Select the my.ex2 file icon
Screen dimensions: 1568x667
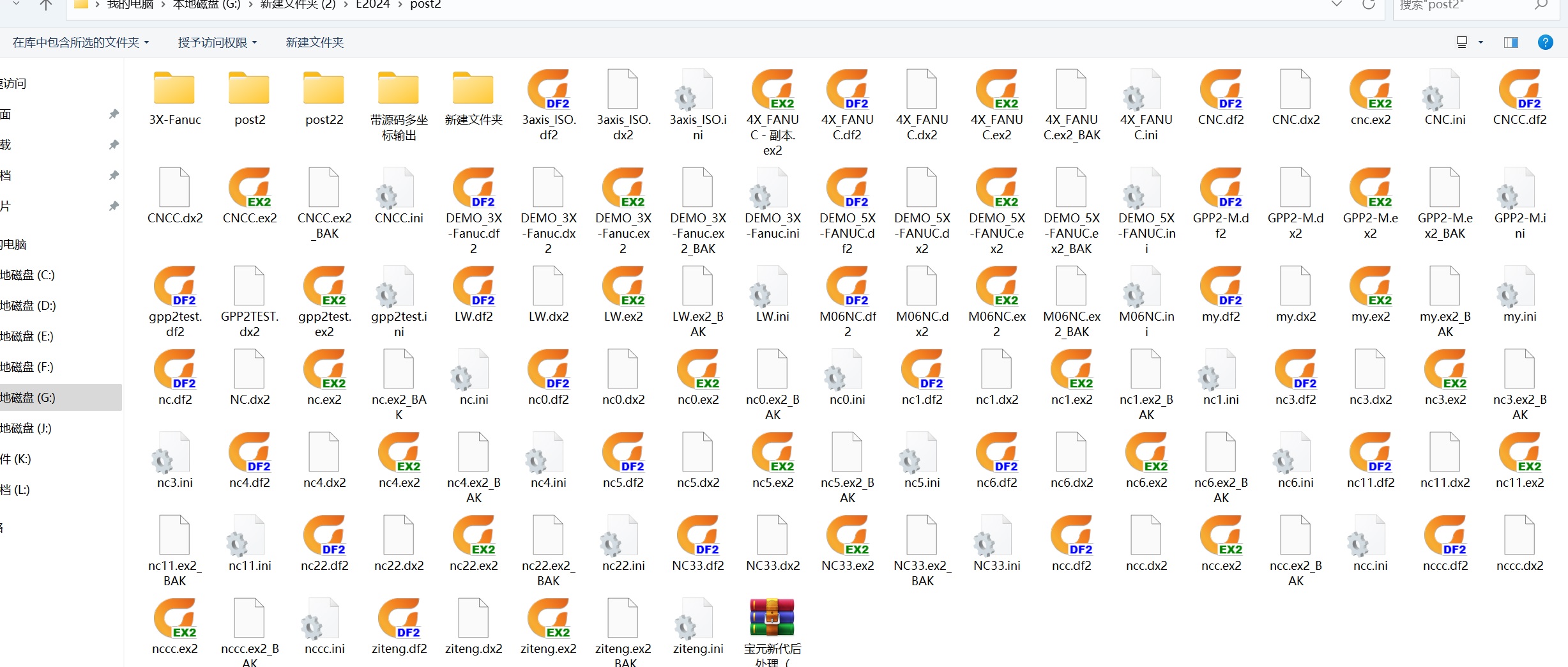1371,286
